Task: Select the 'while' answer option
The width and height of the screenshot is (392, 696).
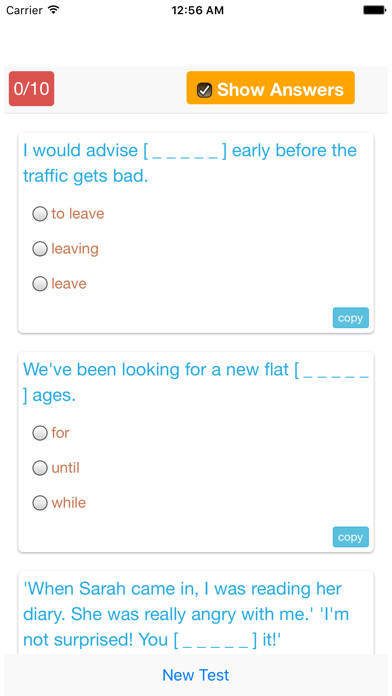Action: pos(40,503)
